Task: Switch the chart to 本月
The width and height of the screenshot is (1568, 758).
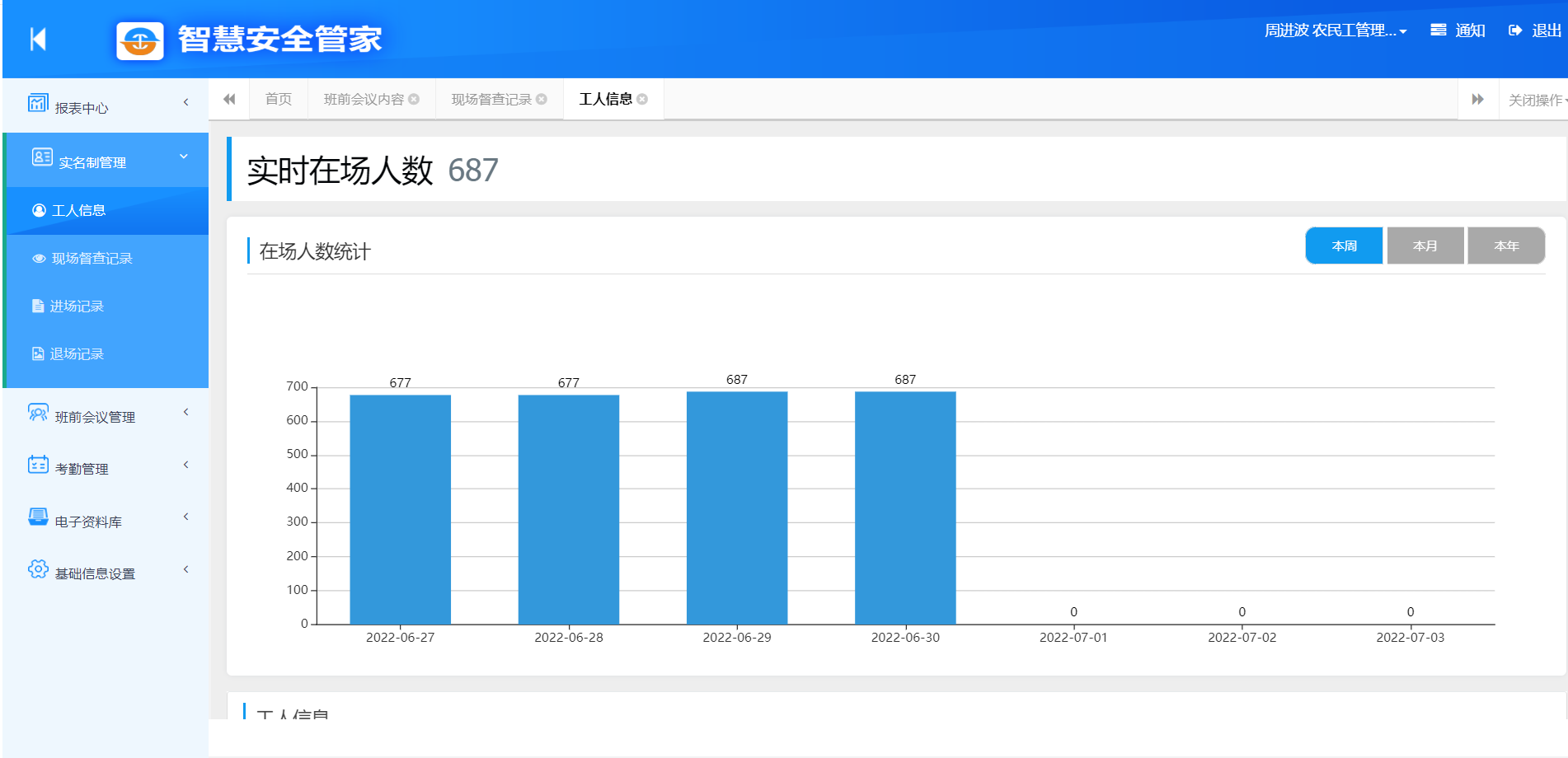Action: click(1425, 246)
